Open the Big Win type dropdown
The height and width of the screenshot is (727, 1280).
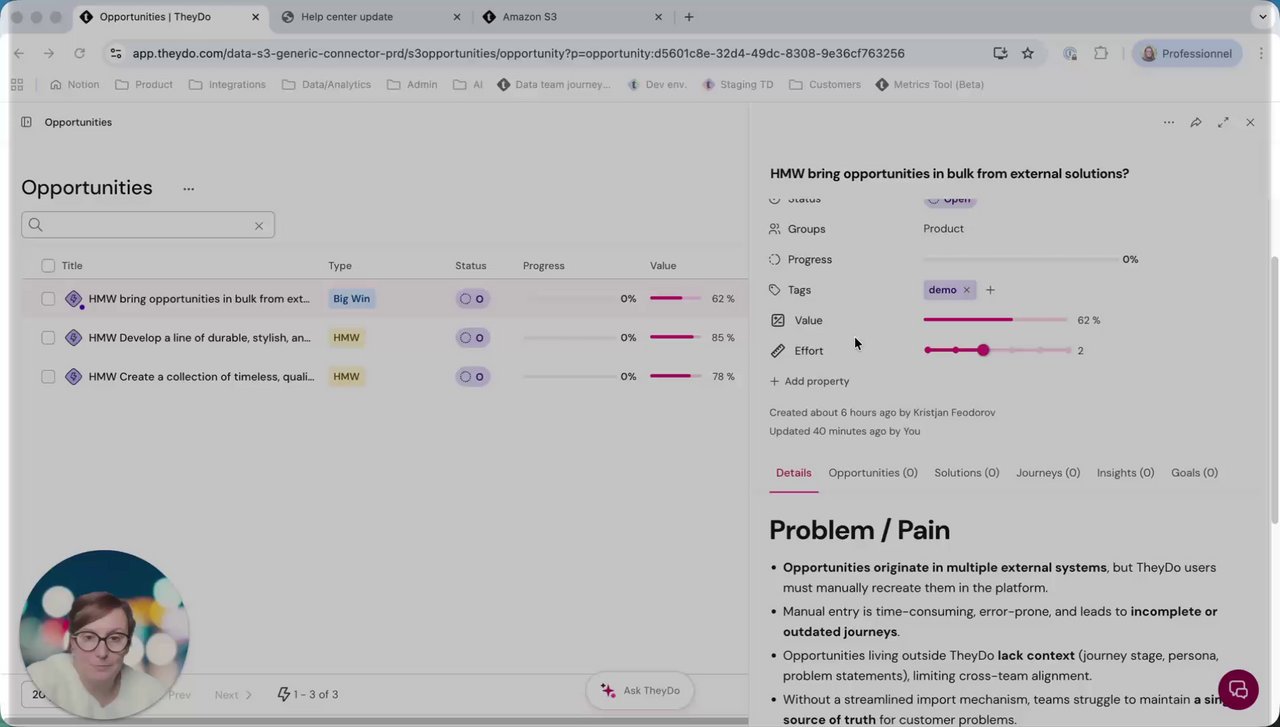pos(351,299)
